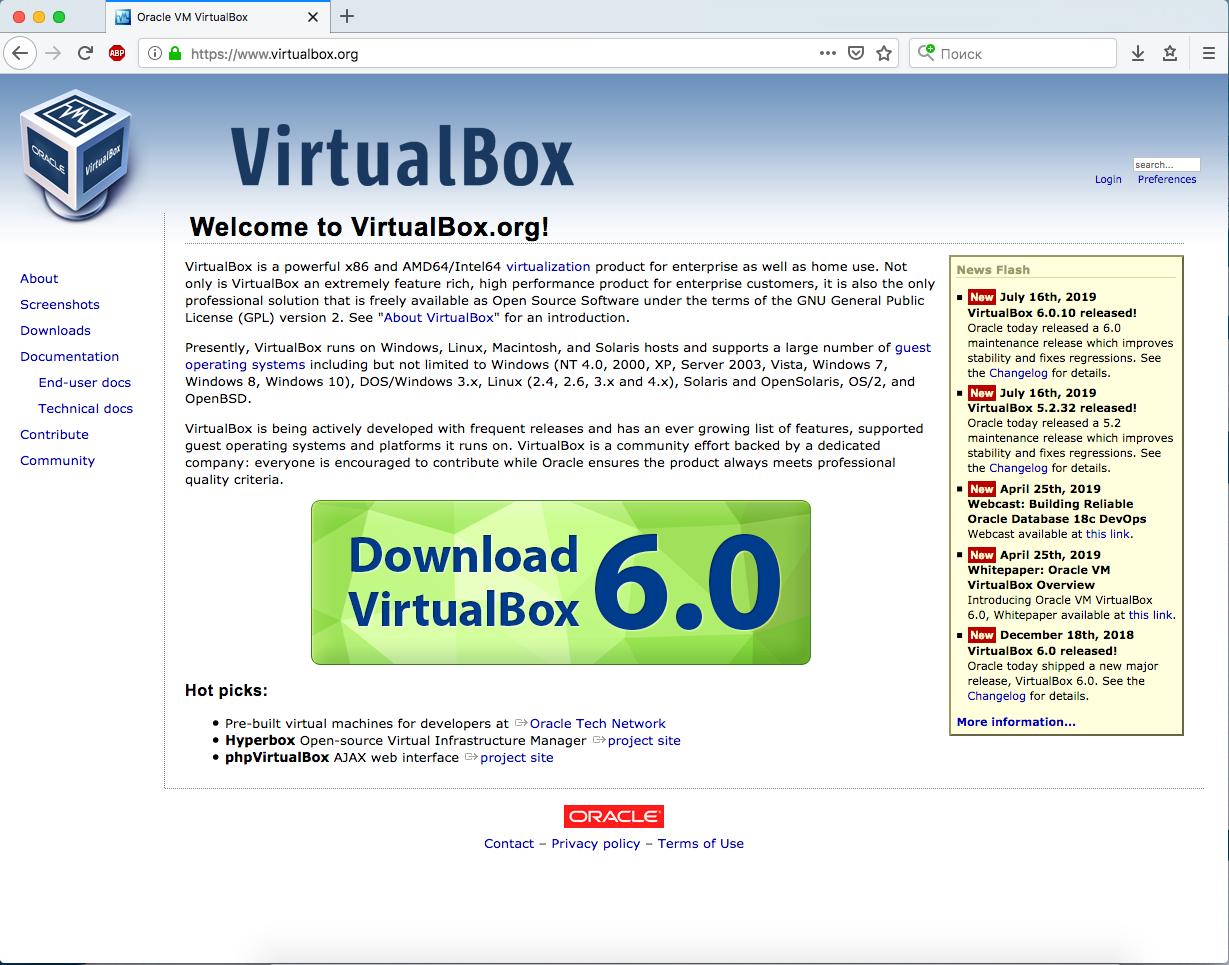This screenshot has height=965, width=1229.
Task: Bookmark this page with the star icon
Action: (884, 53)
